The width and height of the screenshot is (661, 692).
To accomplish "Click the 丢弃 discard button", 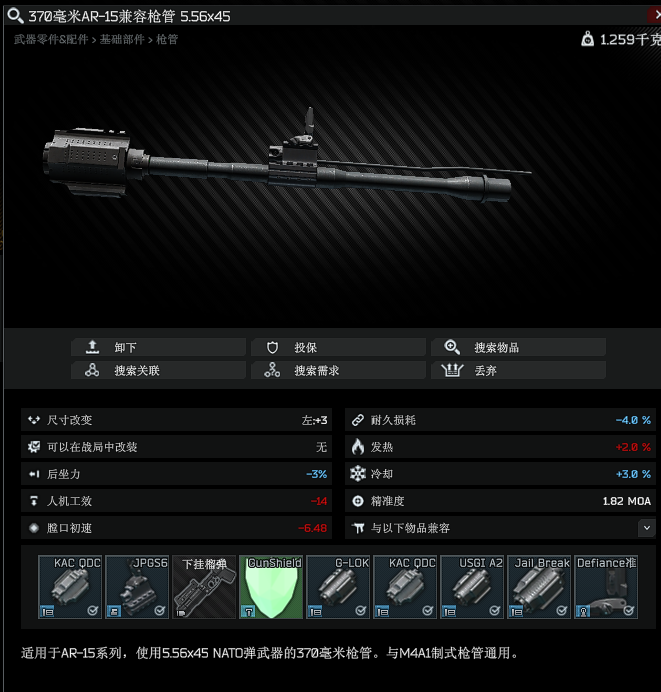I will click(x=518, y=370).
